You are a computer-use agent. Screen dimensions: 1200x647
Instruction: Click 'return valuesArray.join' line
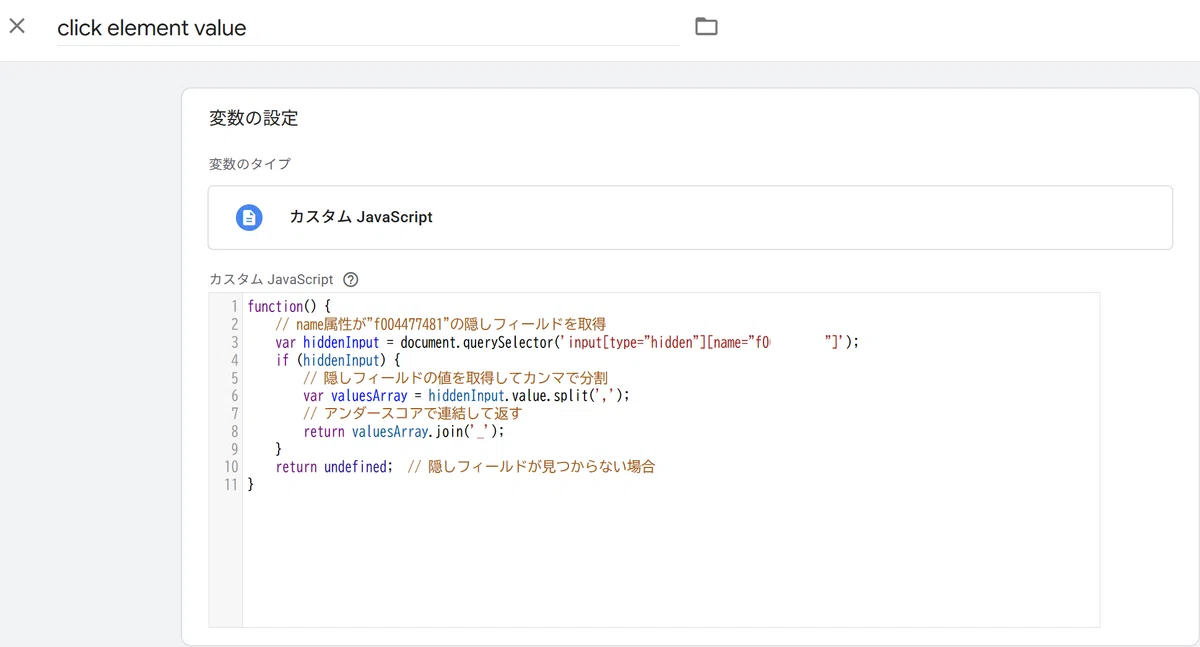tap(404, 432)
